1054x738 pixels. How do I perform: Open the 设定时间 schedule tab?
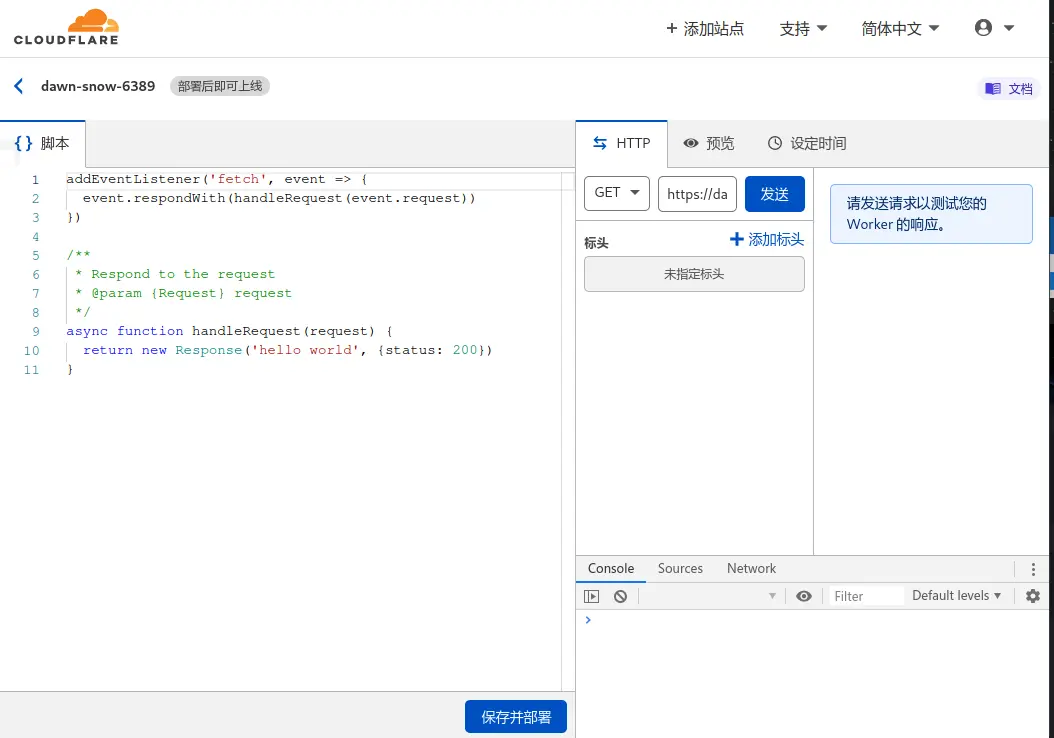806,143
